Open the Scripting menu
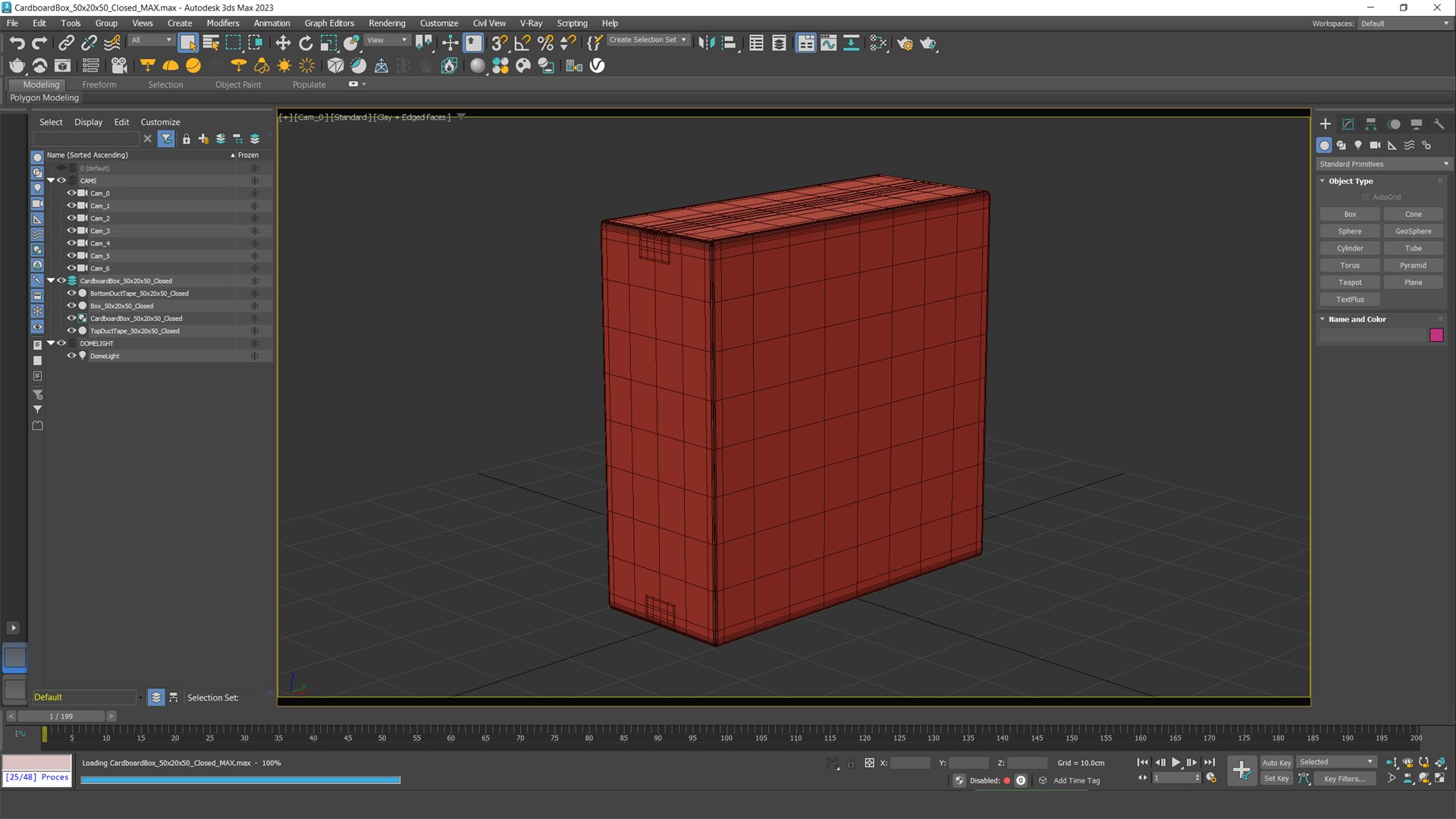The width and height of the screenshot is (1456, 819). 572,24
